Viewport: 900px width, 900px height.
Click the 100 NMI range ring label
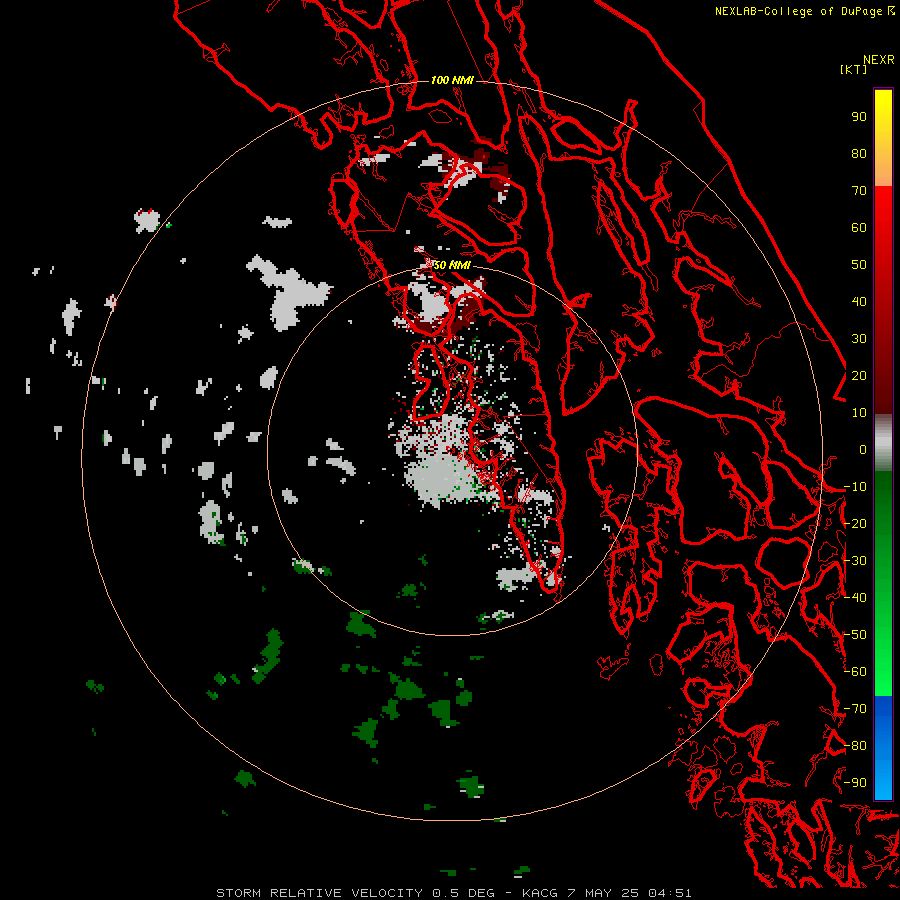(452, 80)
